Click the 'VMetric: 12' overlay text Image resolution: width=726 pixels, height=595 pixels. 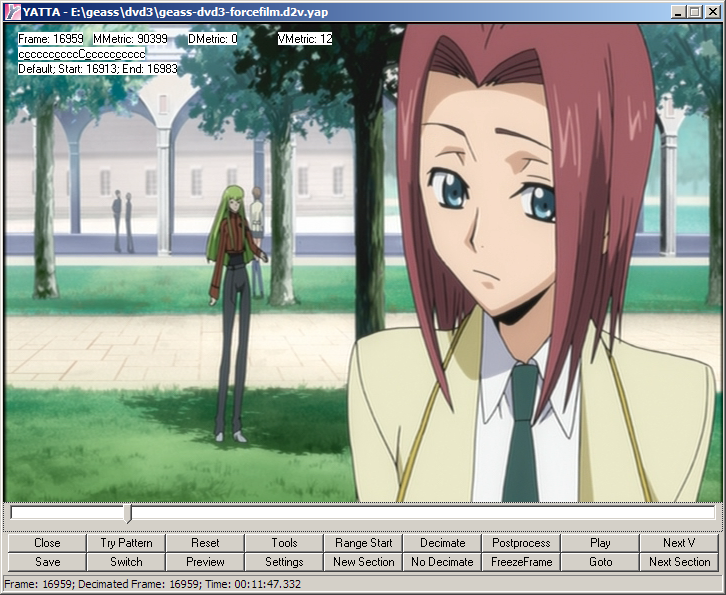point(305,39)
